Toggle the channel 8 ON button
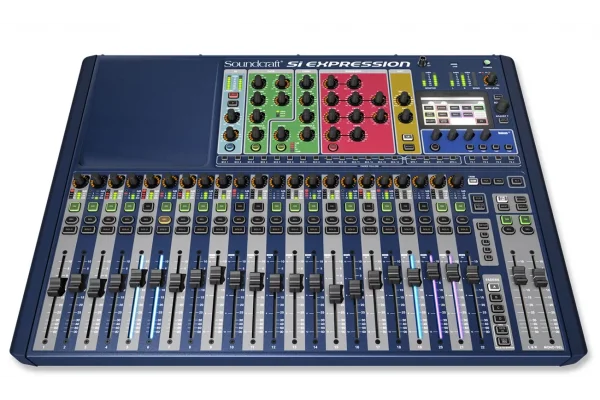600x400 pixels. coord(202,207)
